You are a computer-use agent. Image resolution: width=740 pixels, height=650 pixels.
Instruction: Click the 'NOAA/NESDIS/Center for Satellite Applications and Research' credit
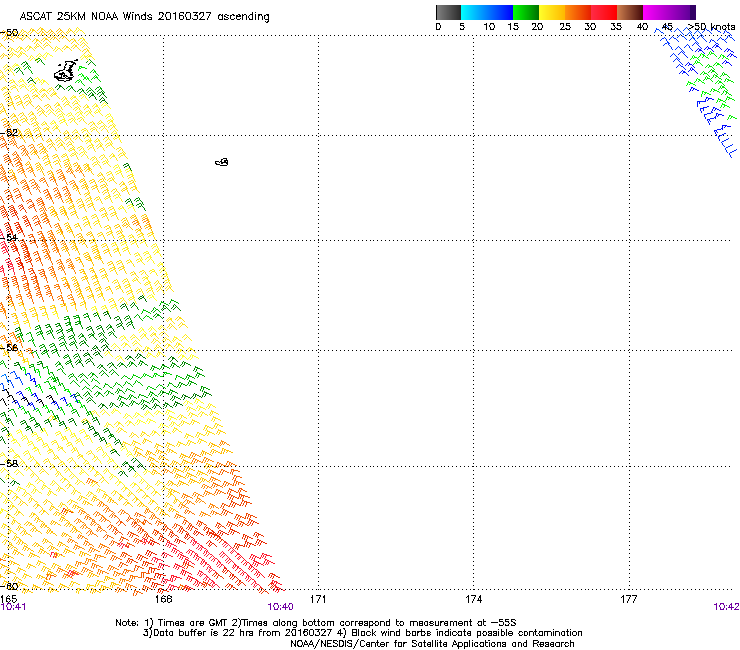click(432, 644)
